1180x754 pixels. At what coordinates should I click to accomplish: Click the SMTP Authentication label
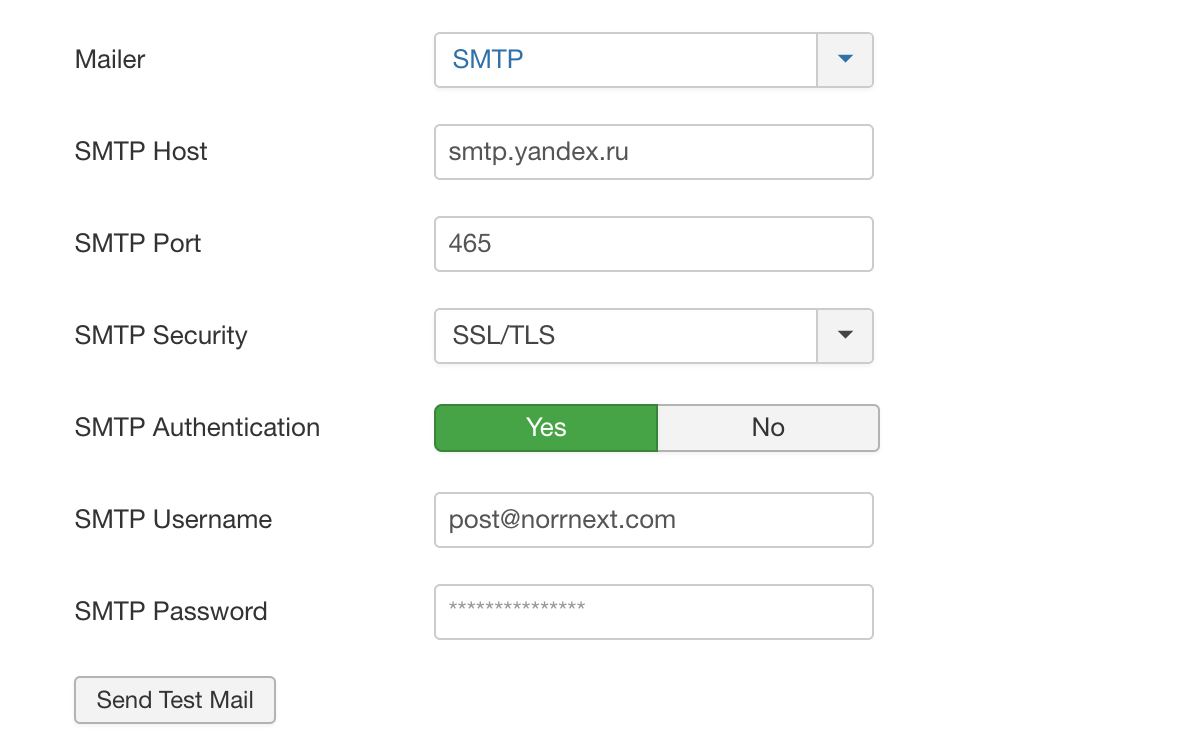(x=197, y=428)
